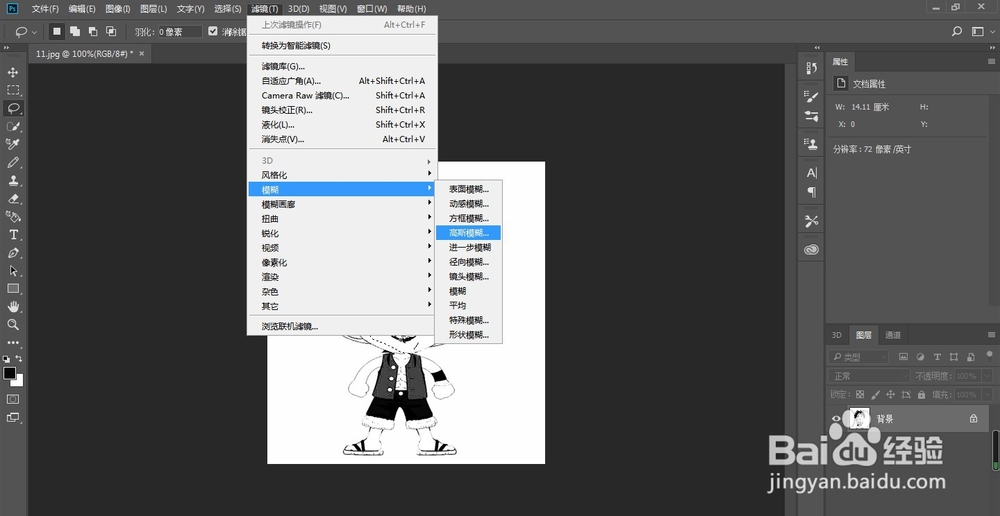Choose 高斯模糊 Gaussian Blur
Screen dimensions: 1000x516
(x=469, y=233)
